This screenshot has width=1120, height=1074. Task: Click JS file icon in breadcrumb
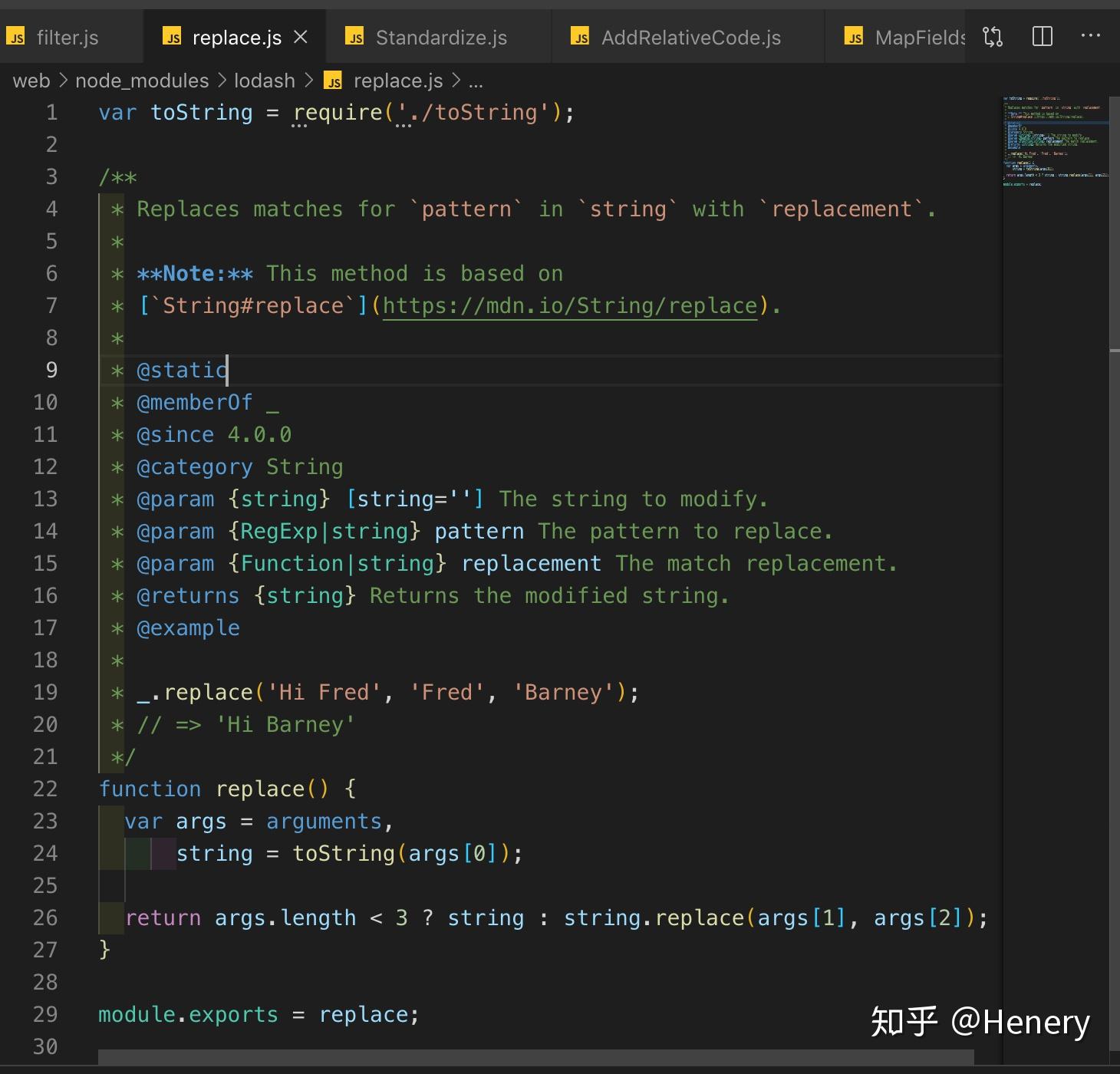coord(333,81)
